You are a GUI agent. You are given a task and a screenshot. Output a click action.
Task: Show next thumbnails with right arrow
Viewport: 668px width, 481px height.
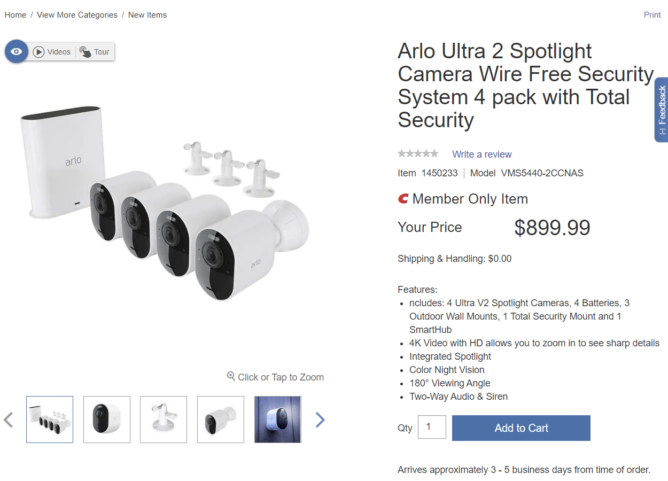(x=320, y=420)
